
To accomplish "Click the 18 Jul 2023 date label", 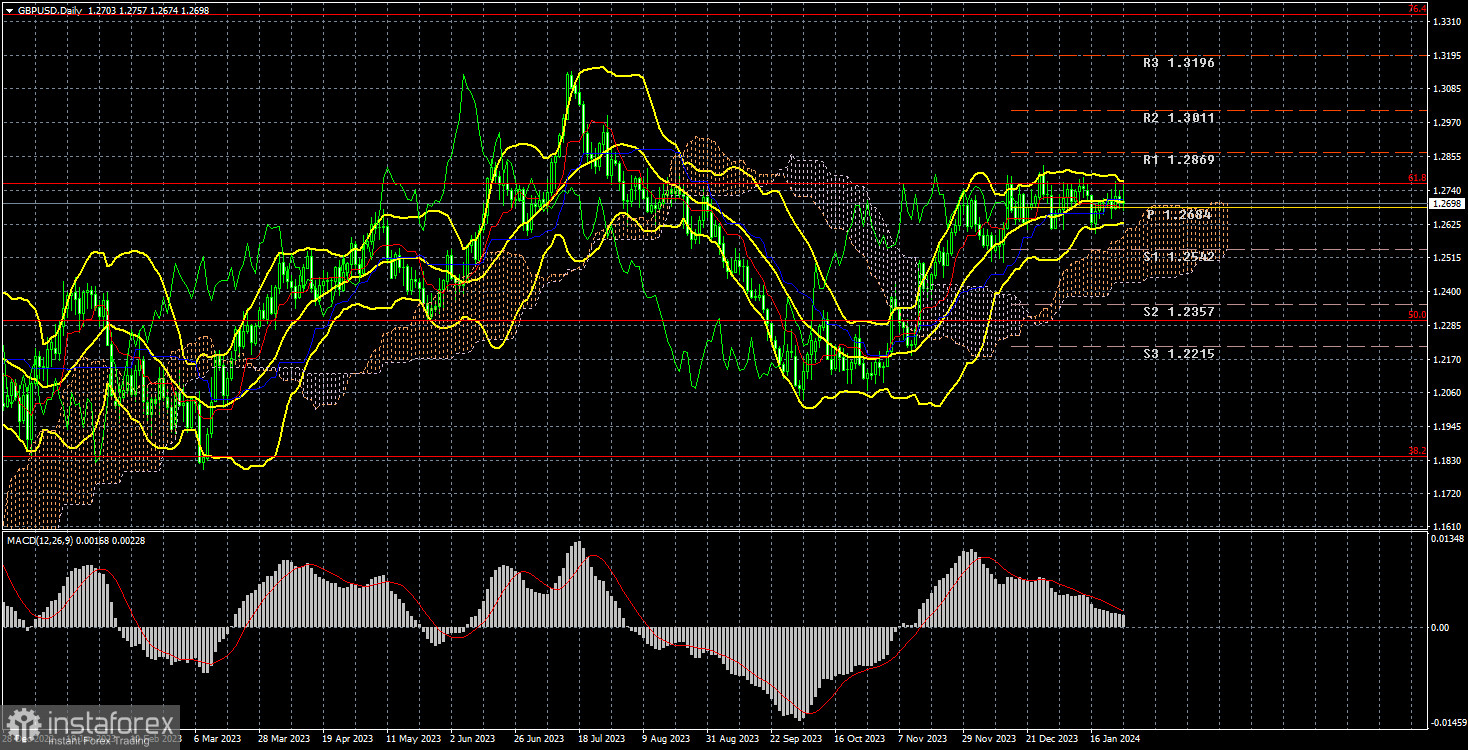I will click(600, 739).
